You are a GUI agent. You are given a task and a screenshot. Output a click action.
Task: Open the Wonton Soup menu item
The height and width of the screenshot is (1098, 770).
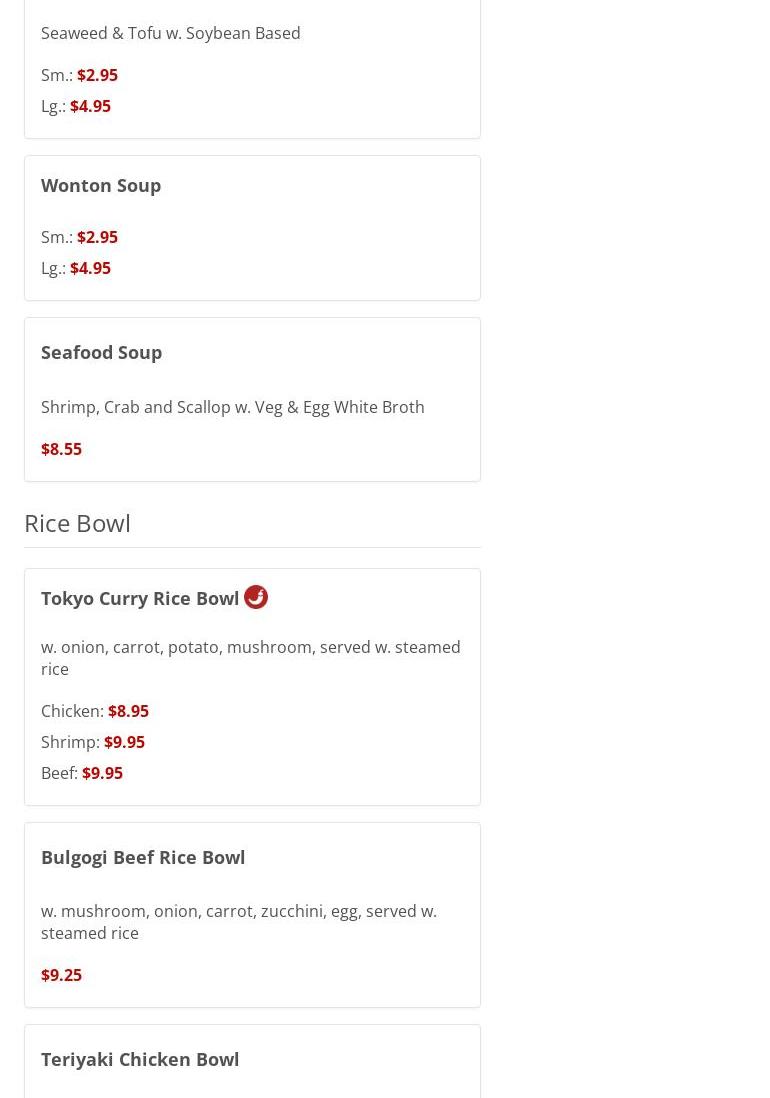click(101, 185)
